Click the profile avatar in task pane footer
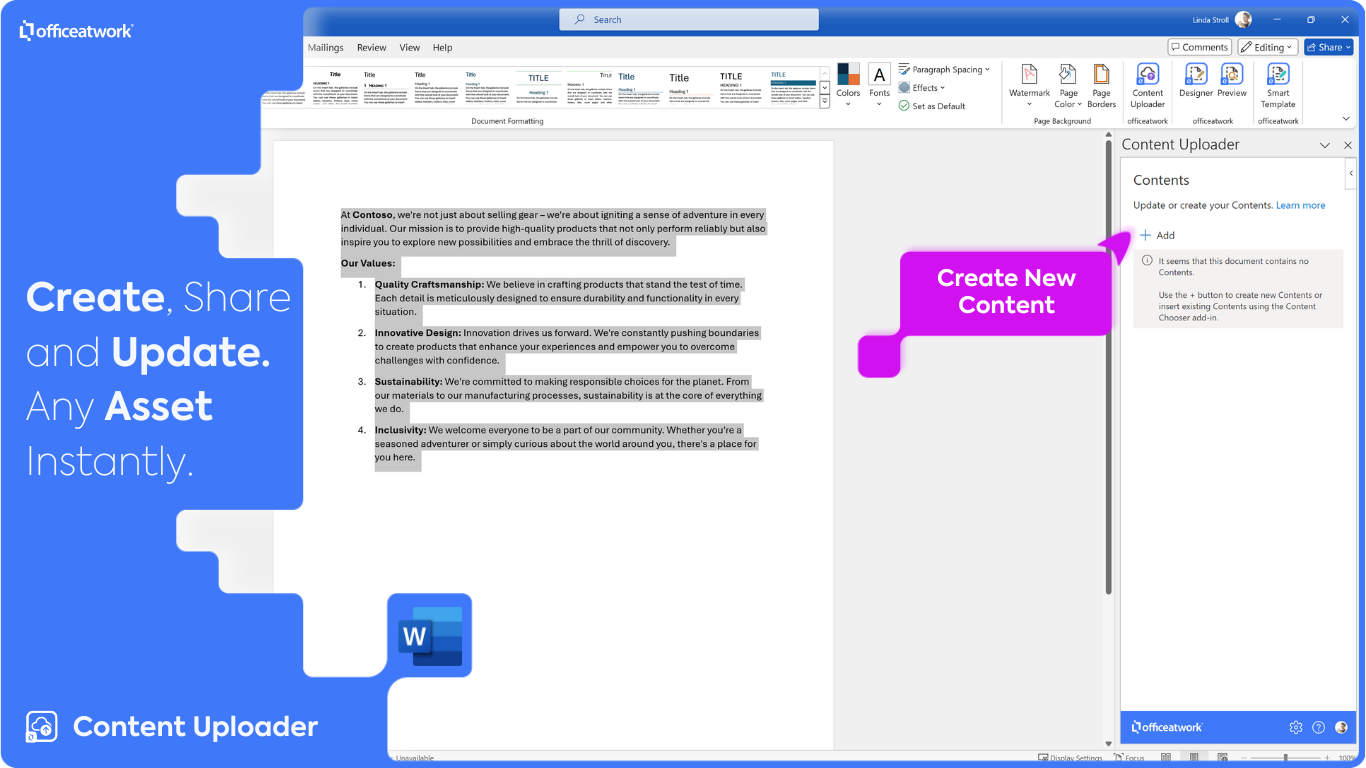The height and width of the screenshot is (768, 1366). [1341, 727]
